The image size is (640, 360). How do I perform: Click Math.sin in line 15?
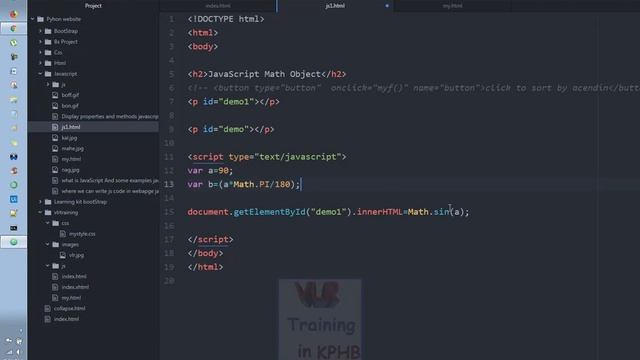coord(429,212)
